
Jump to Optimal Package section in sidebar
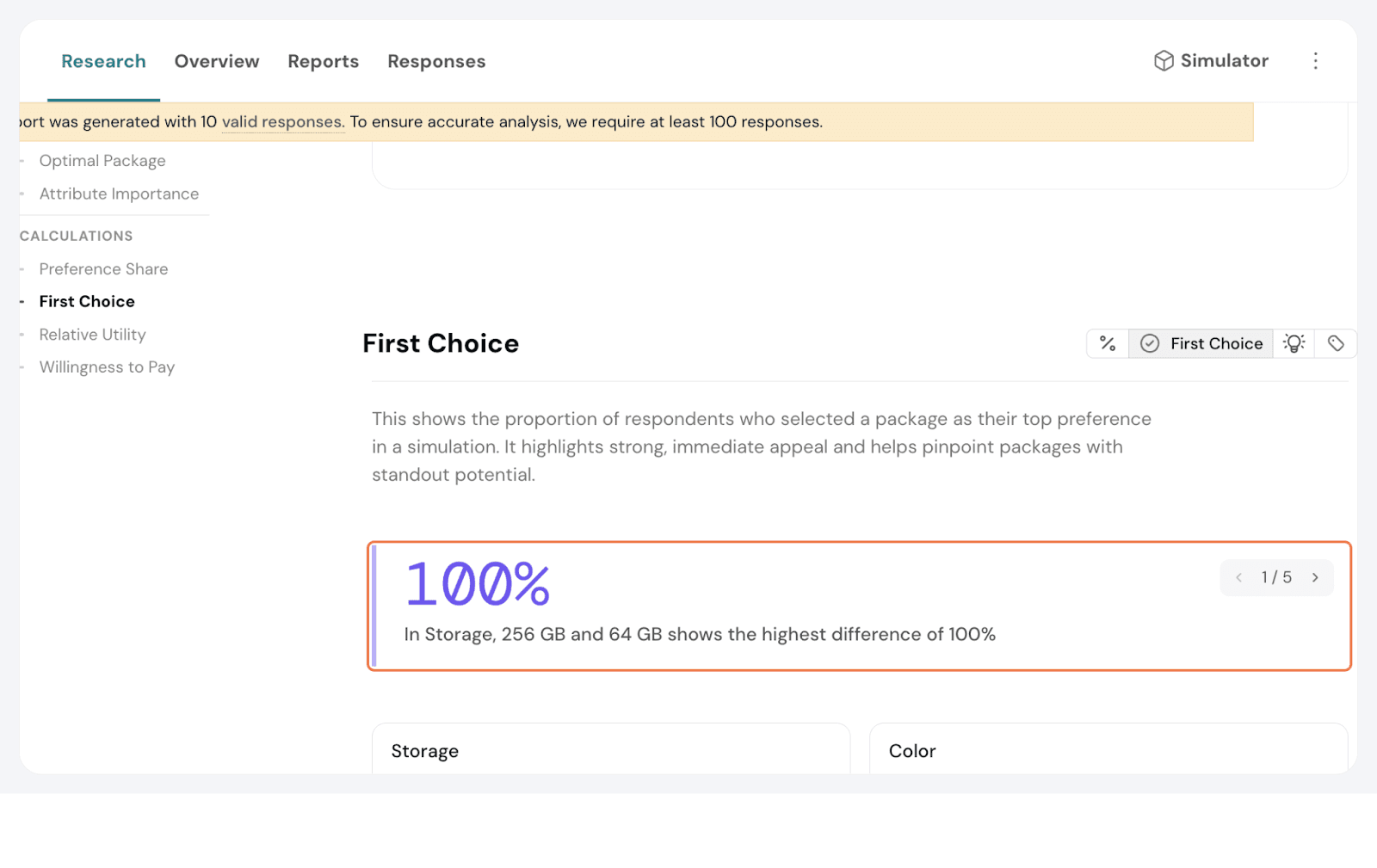click(102, 161)
